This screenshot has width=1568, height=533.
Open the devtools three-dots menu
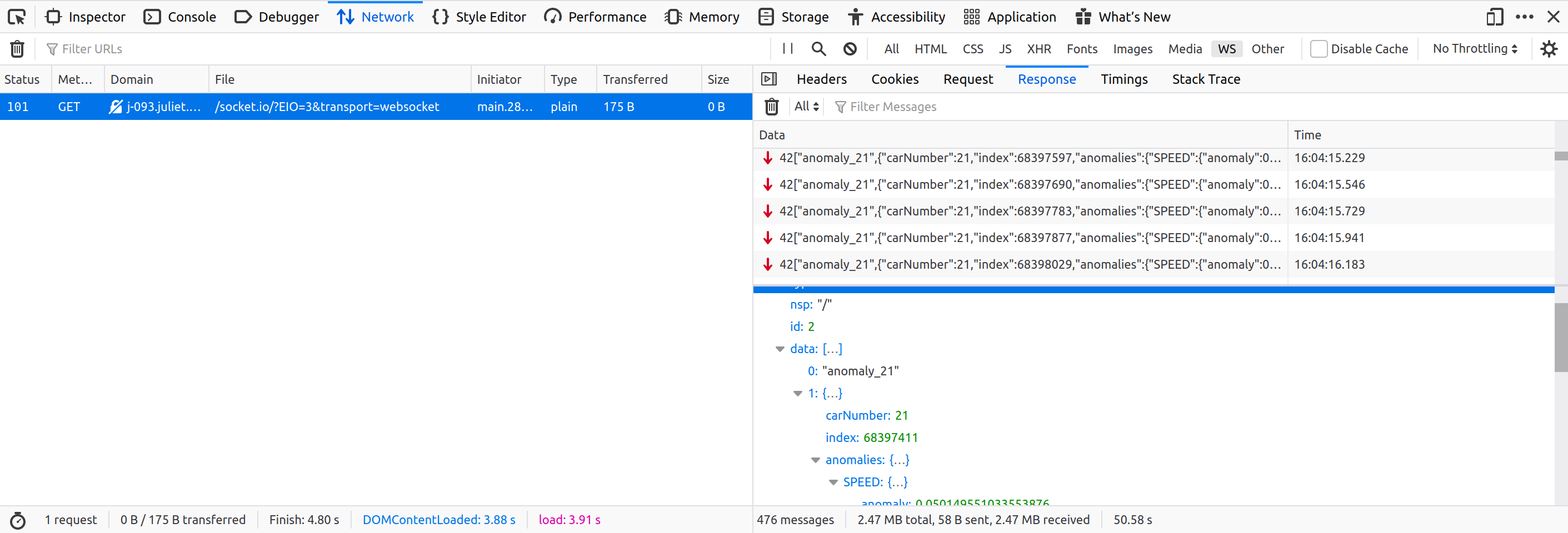1524,17
